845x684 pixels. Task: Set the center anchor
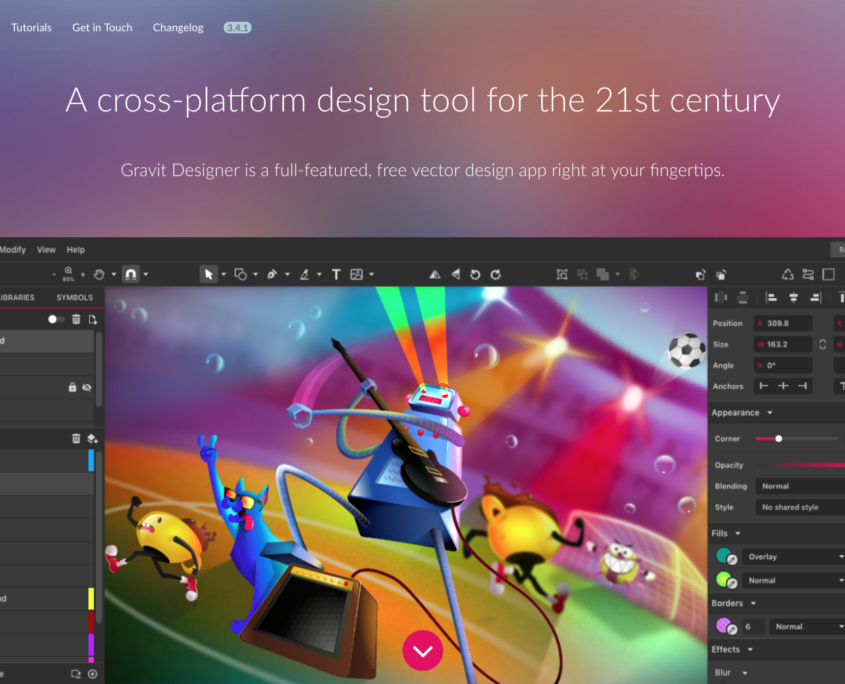pyautogui.click(x=783, y=386)
